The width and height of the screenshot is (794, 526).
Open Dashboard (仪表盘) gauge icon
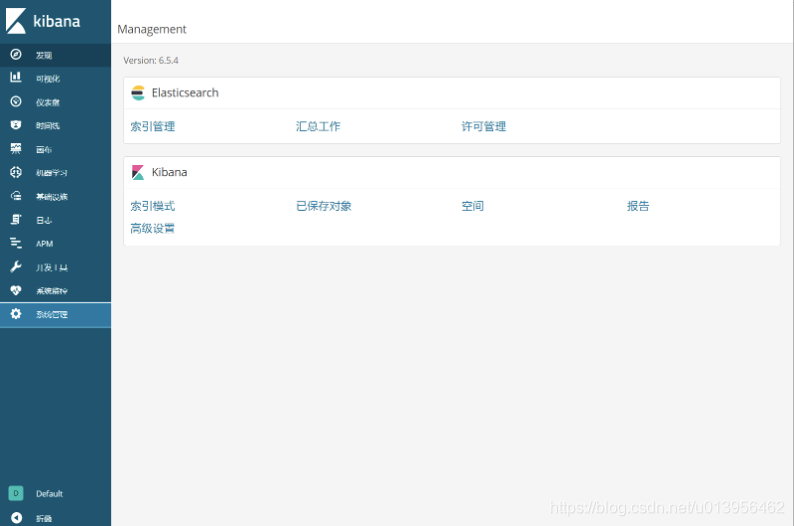point(16,101)
